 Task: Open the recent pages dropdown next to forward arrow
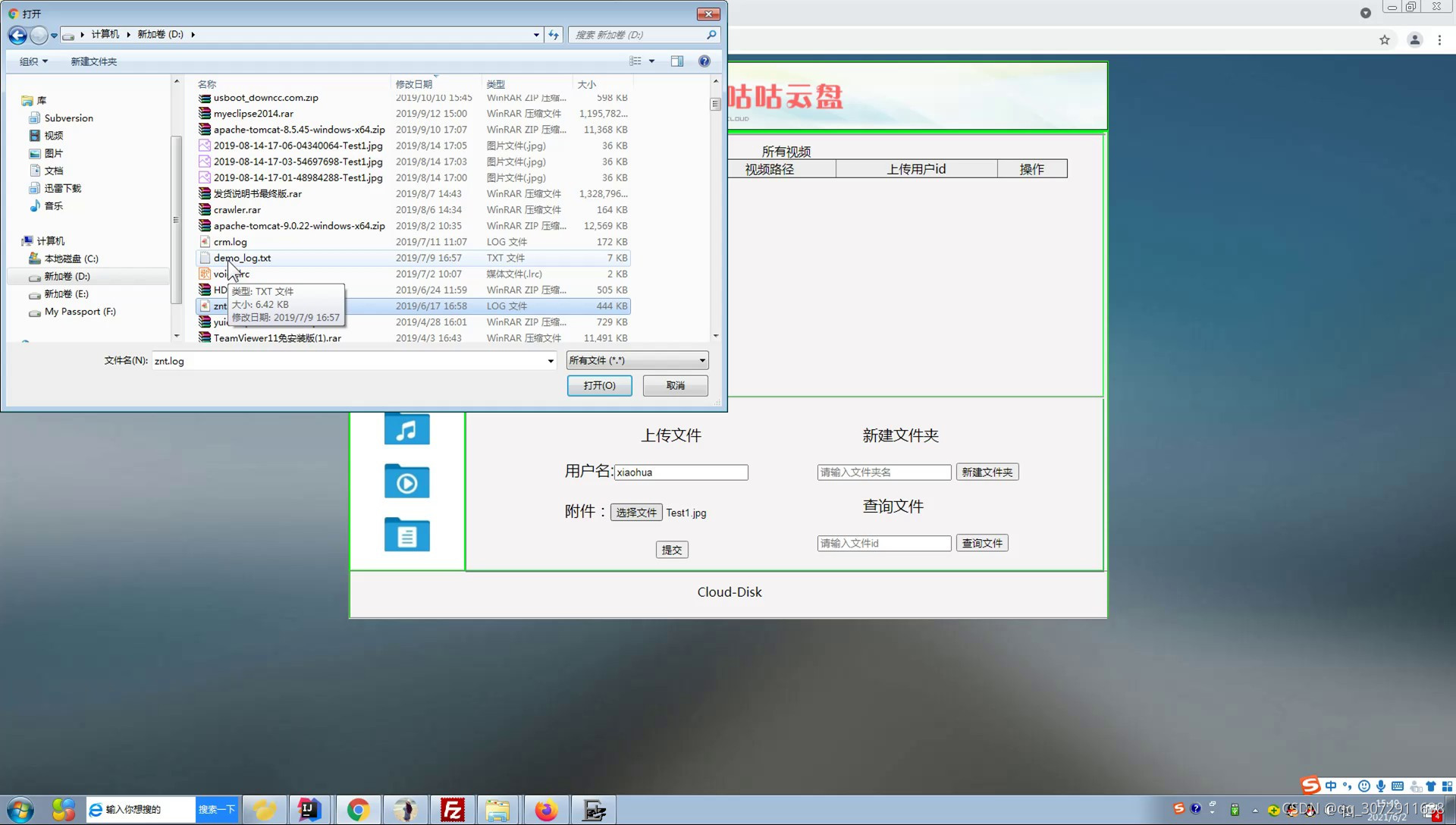(54, 35)
